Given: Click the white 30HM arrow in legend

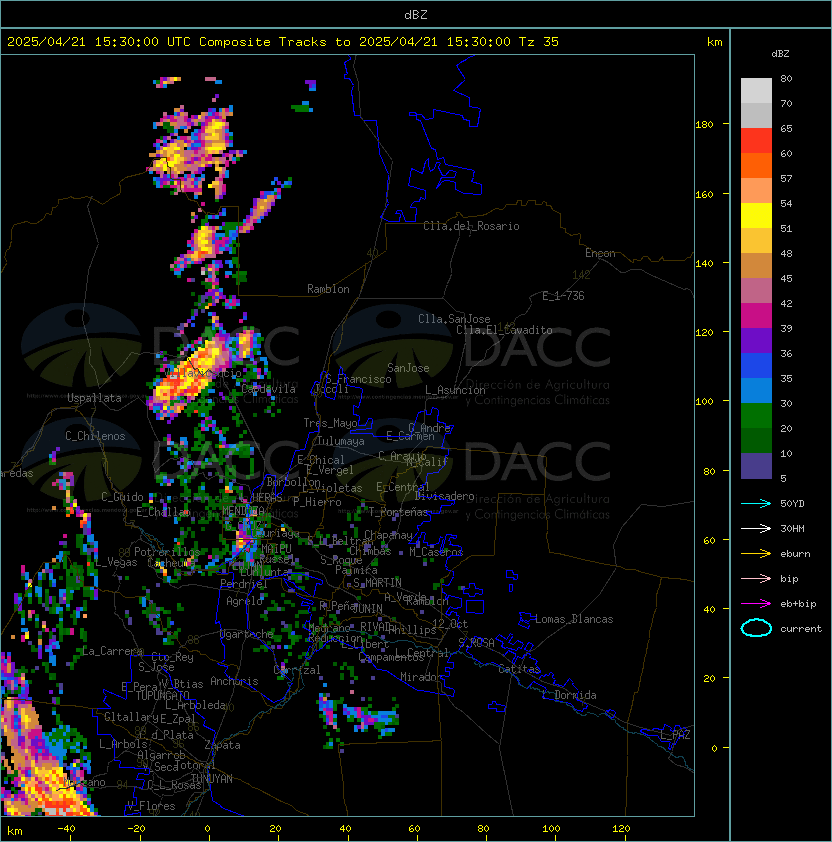Looking at the screenshot, I should coord(756,528).
